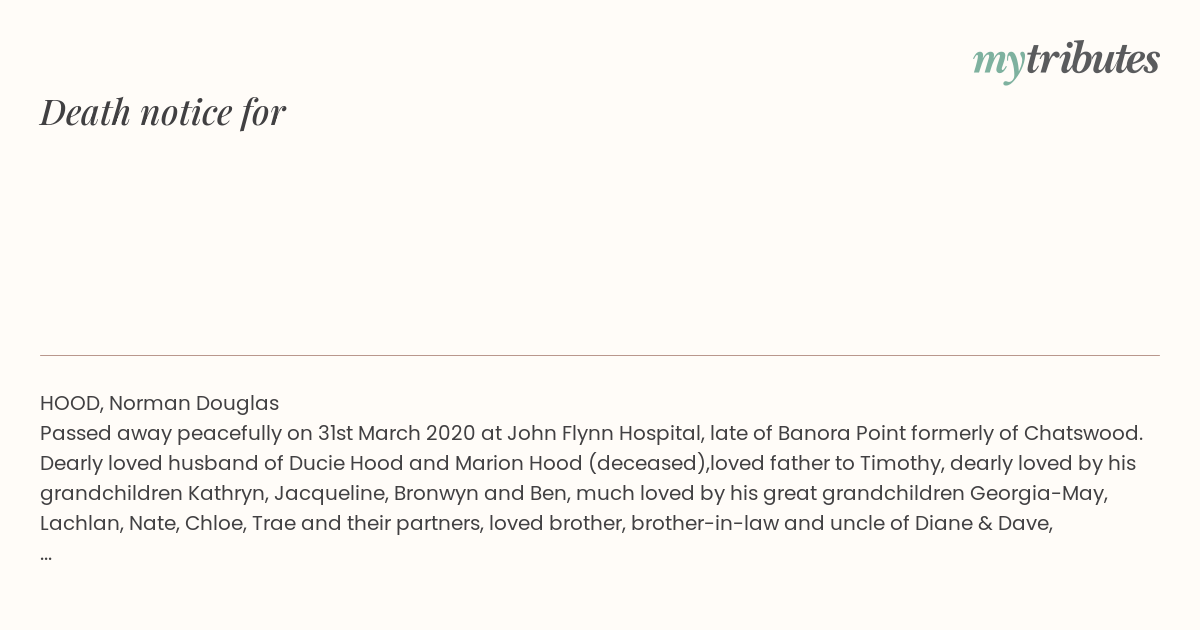Click the mytributes logo

1066,60
